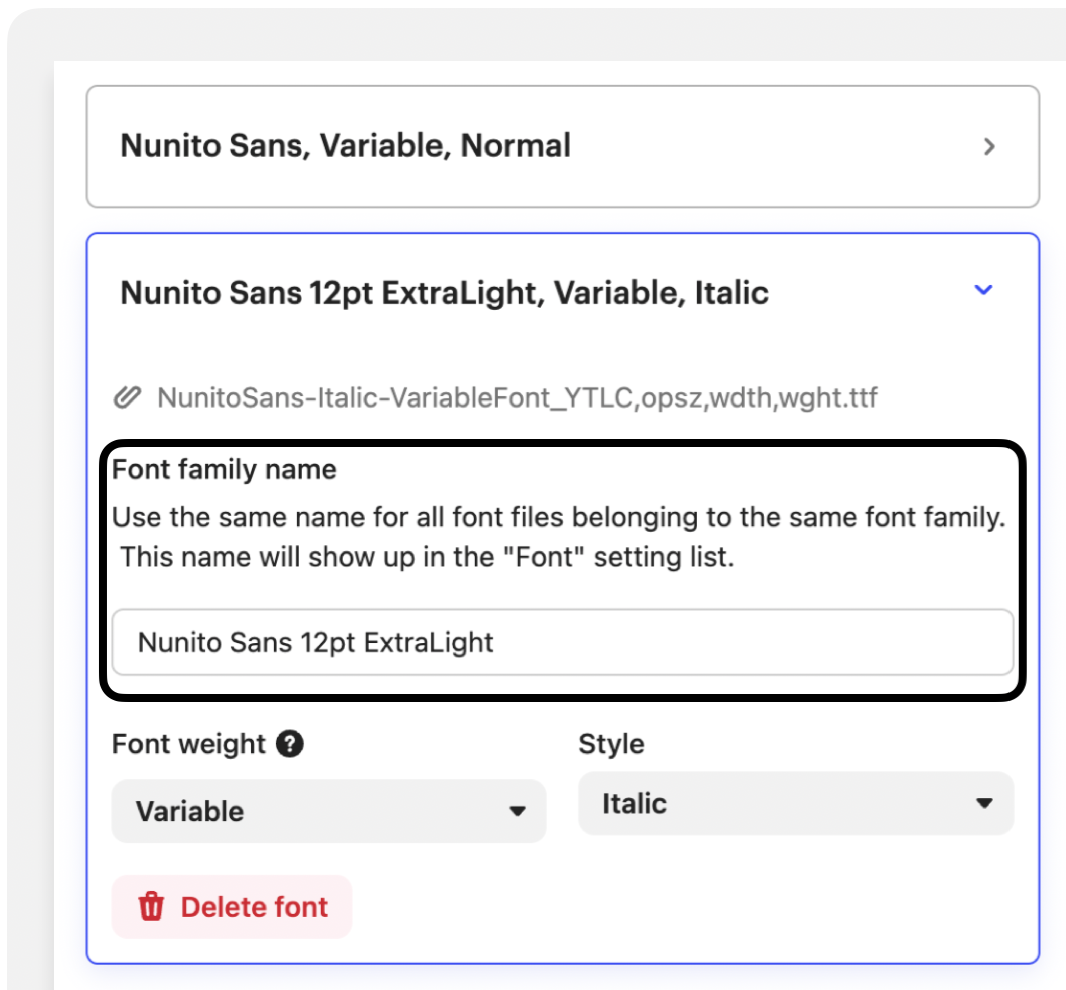Collapse the ExtraLight Italic panel chevron
1066x990 pixels.
coord(984,290)
